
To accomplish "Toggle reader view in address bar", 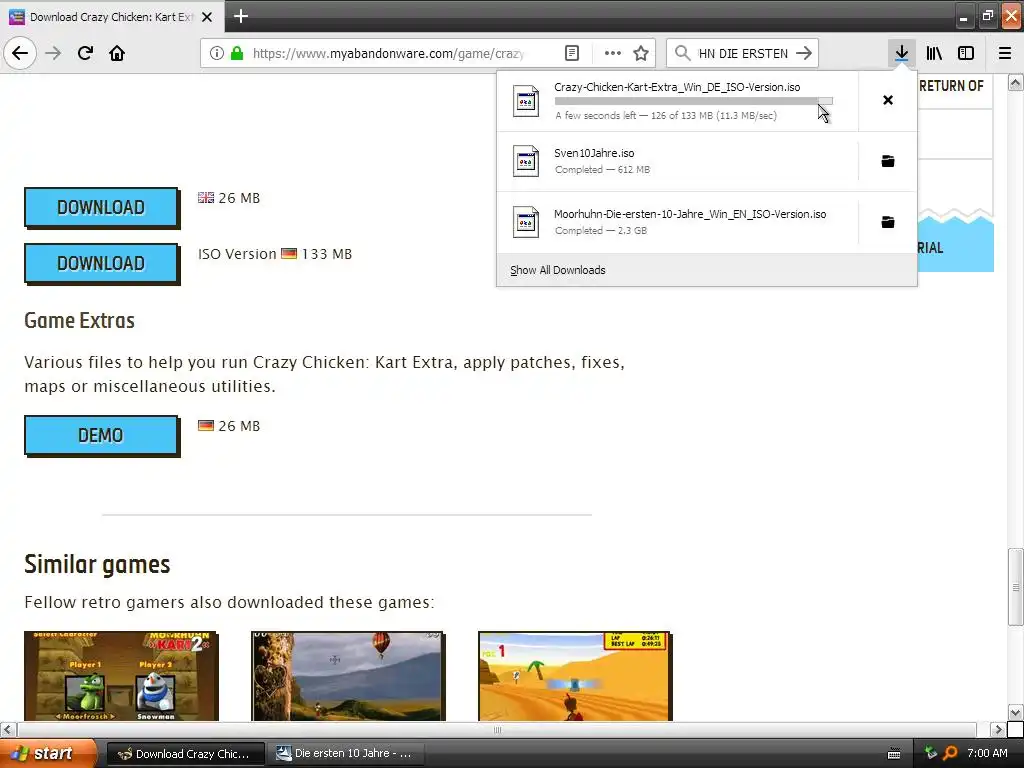I will (571, 53).
